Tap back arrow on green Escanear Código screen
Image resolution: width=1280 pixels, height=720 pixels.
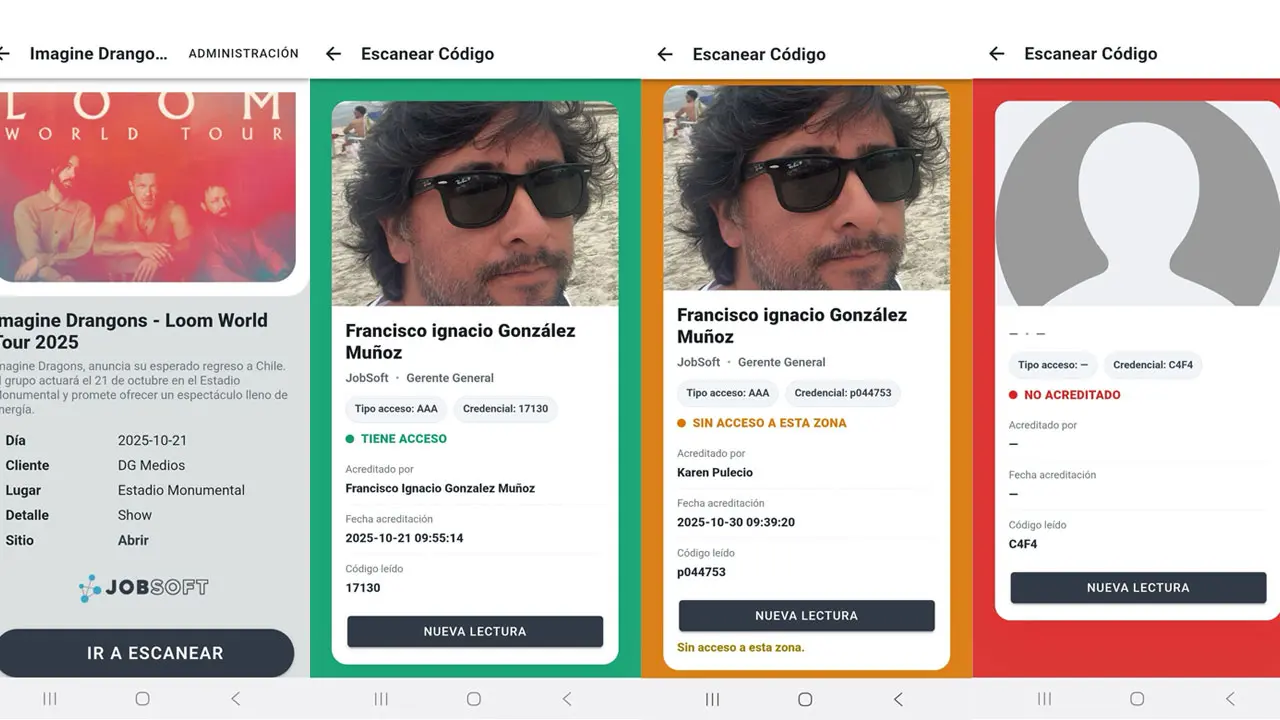[x=334, y=54]
